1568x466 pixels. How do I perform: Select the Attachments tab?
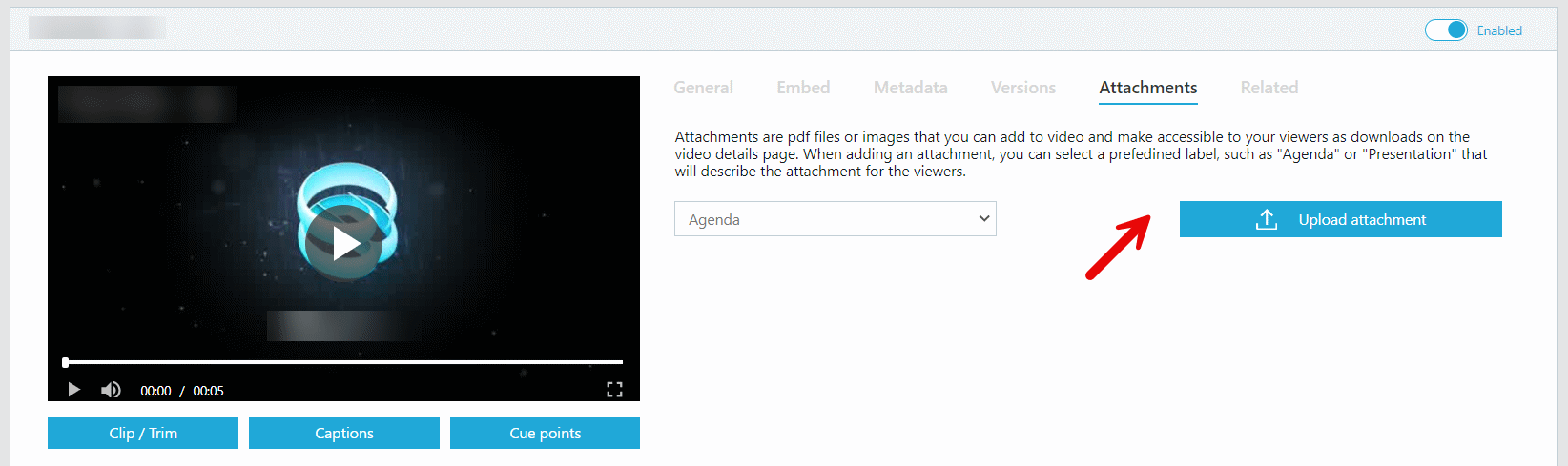click(1148, 88)
